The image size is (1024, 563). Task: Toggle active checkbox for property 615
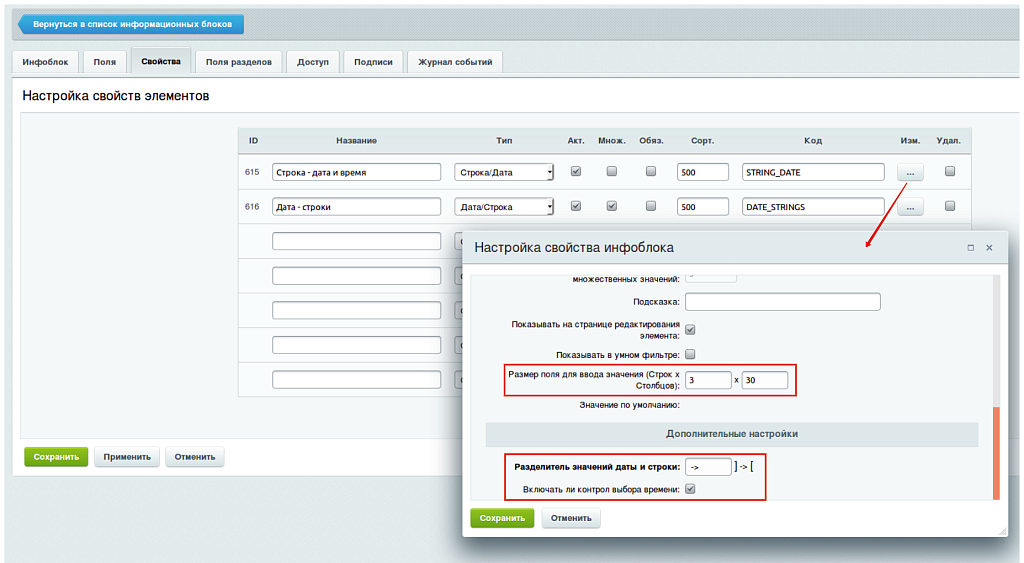(576, 171)
